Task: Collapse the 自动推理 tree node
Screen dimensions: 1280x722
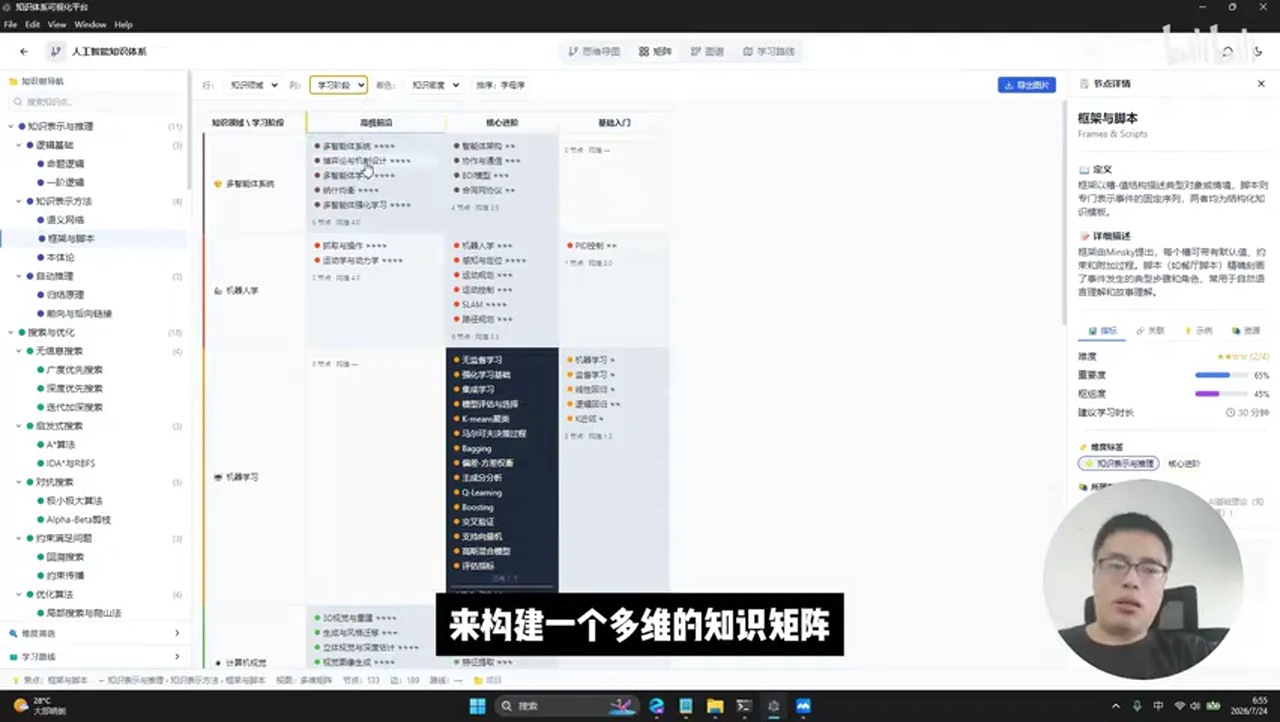Action: tap(19, 276)
